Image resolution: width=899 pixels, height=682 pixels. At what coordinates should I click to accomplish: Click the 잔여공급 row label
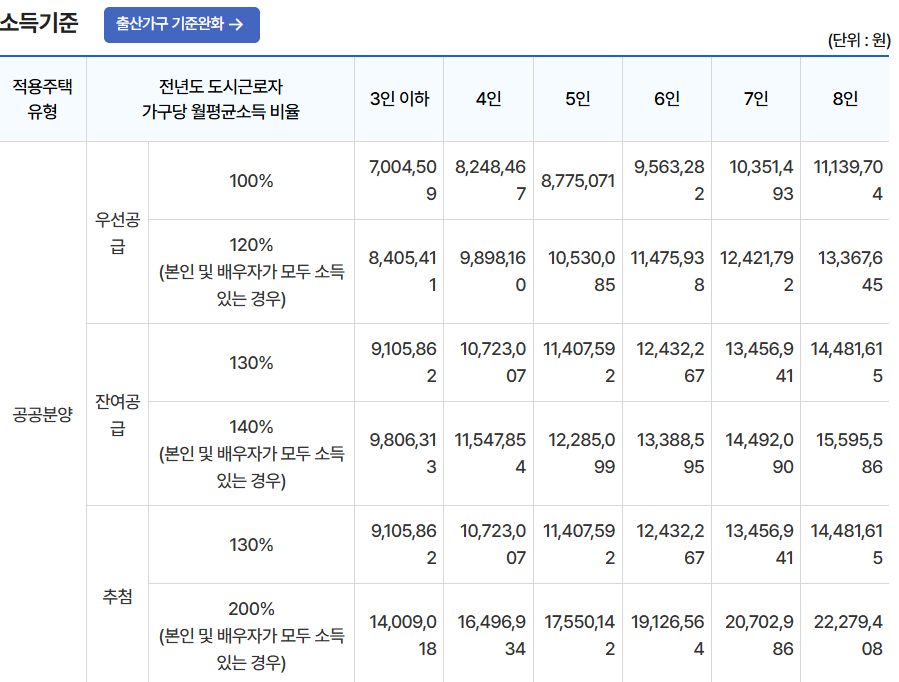[117, 410]
